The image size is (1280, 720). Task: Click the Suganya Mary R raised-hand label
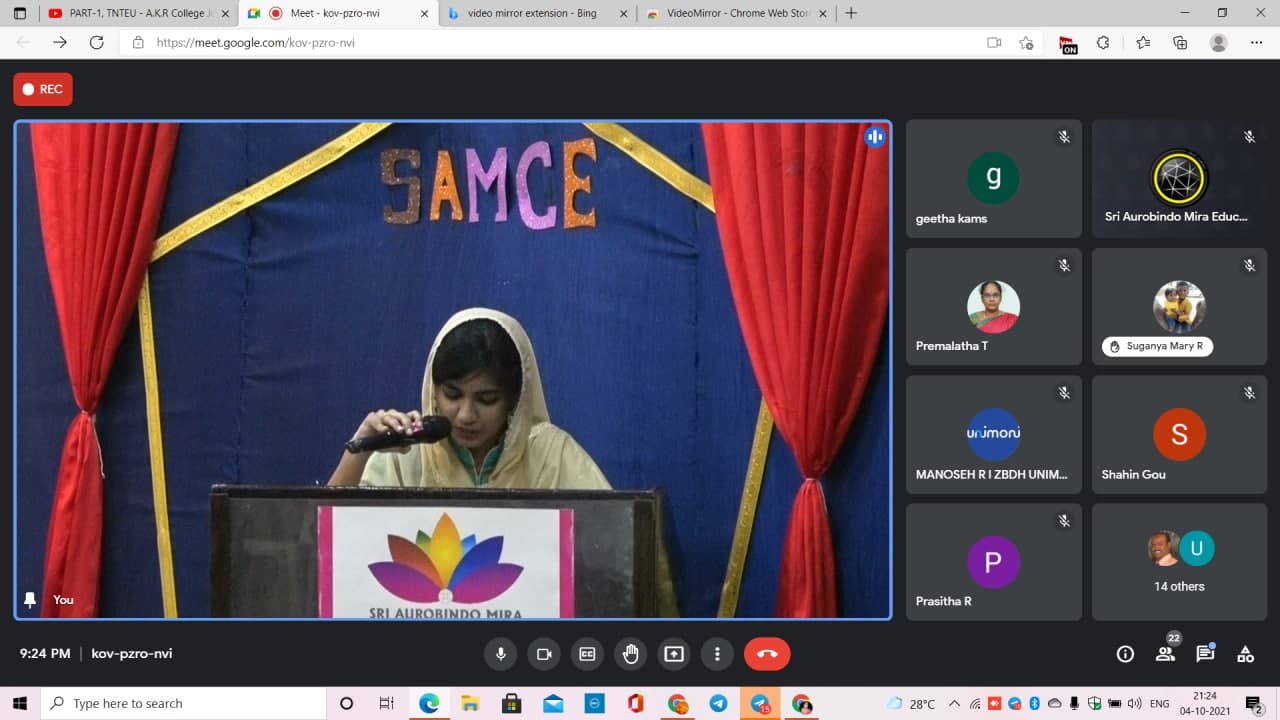(1158, 346)
